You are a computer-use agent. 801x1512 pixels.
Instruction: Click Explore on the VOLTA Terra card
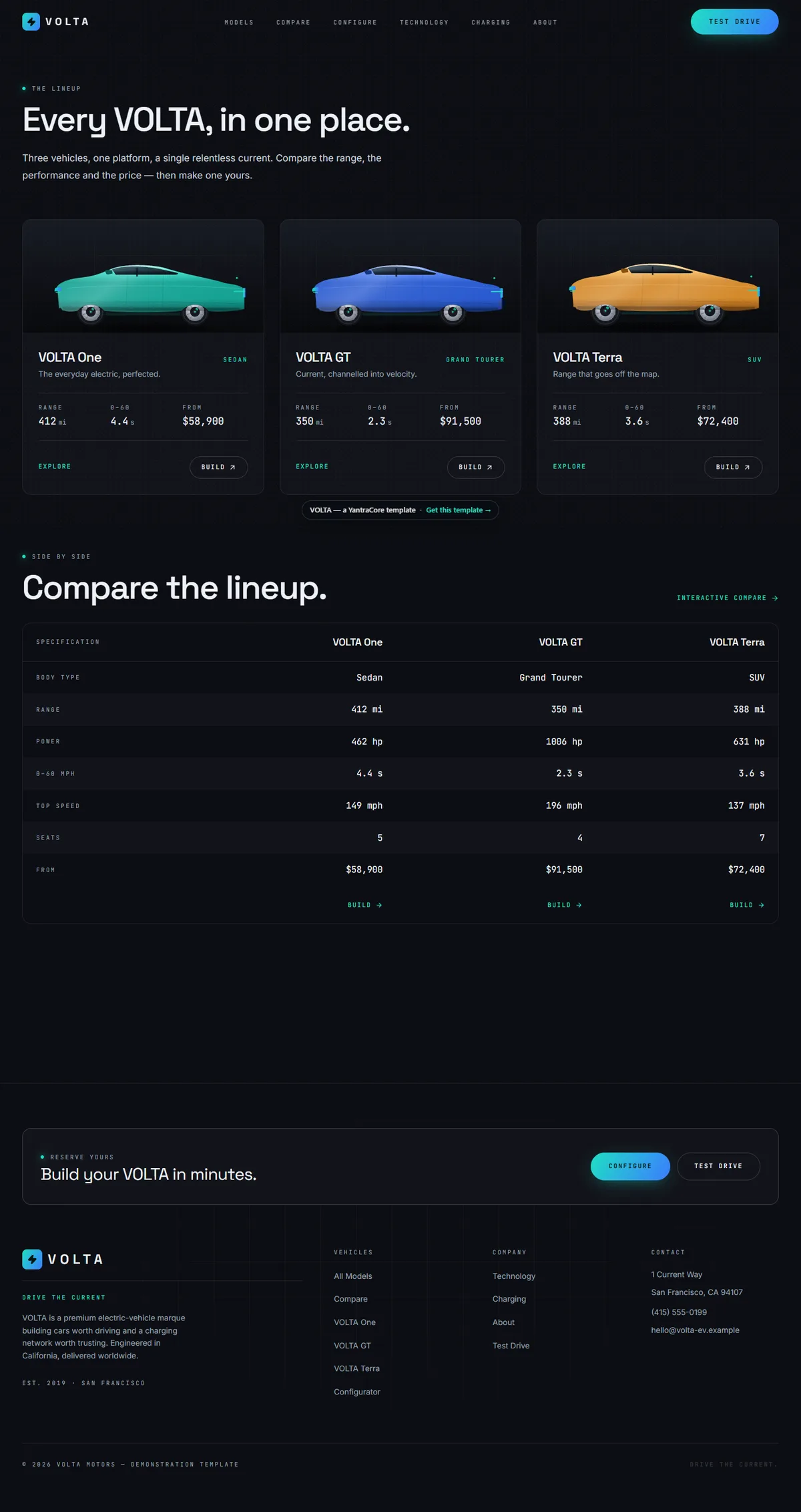pyautogui.click(x=569, y=466)
